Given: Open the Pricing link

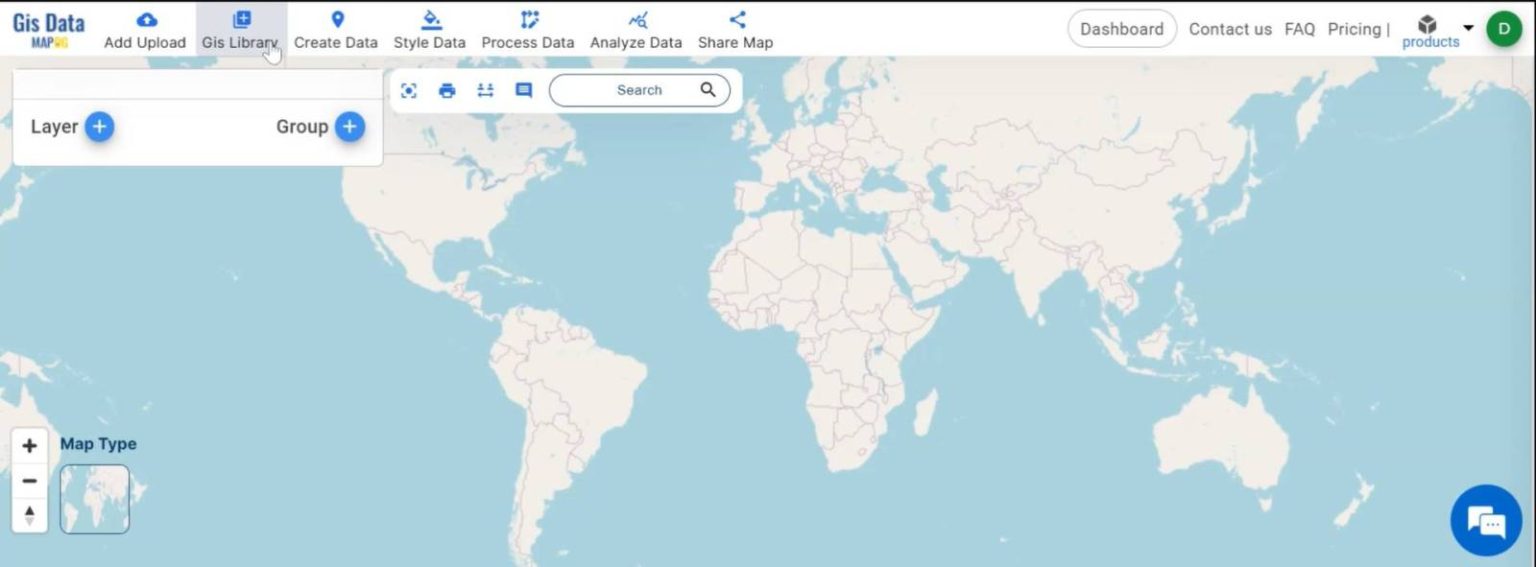Looking at the screenshot, I should 1354,29.
